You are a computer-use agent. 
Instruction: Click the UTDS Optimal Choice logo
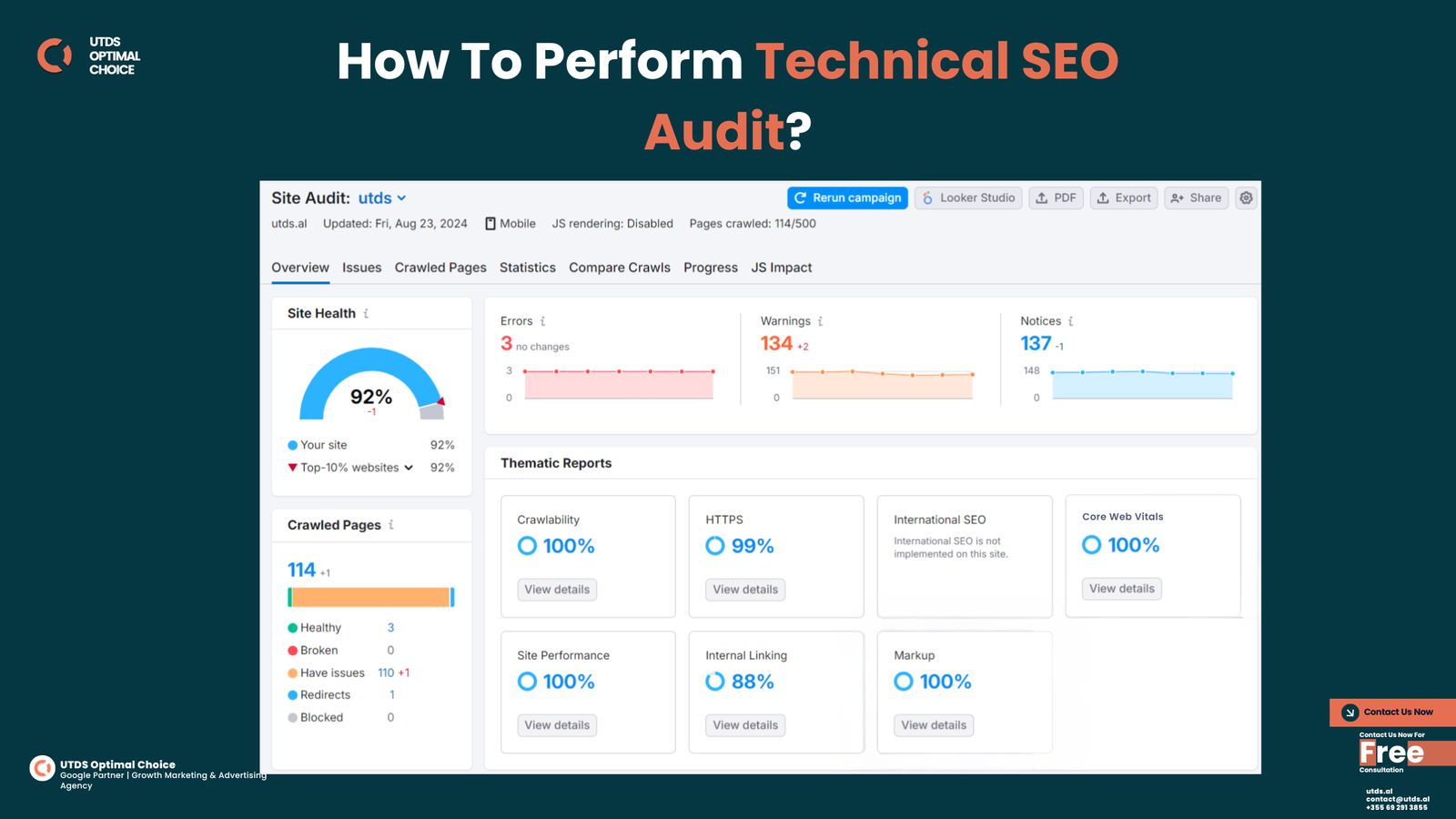88,56
